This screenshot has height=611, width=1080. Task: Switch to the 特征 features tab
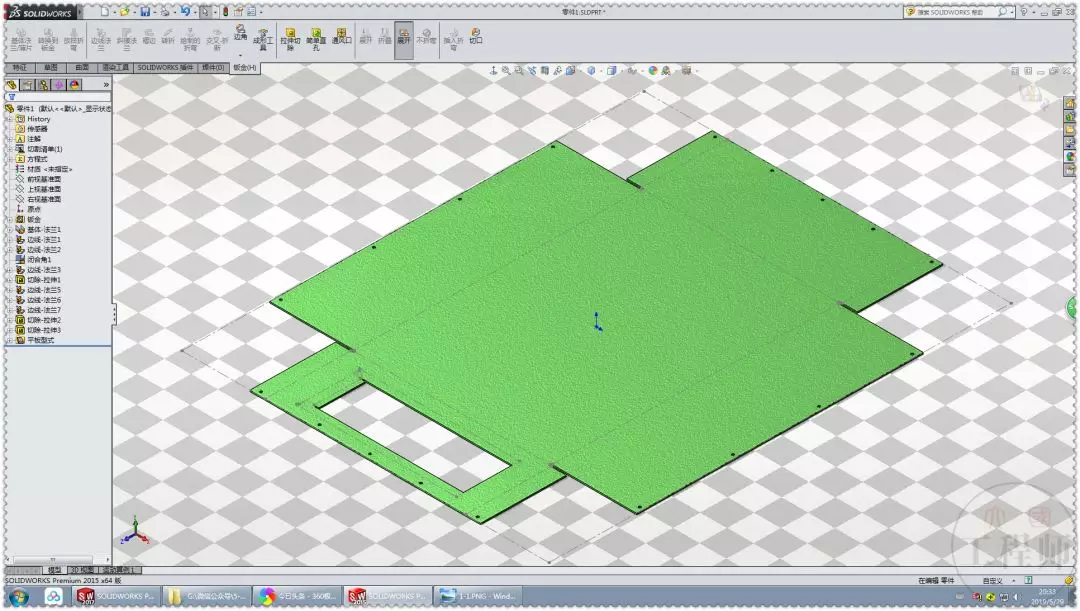tap(20, 68)
